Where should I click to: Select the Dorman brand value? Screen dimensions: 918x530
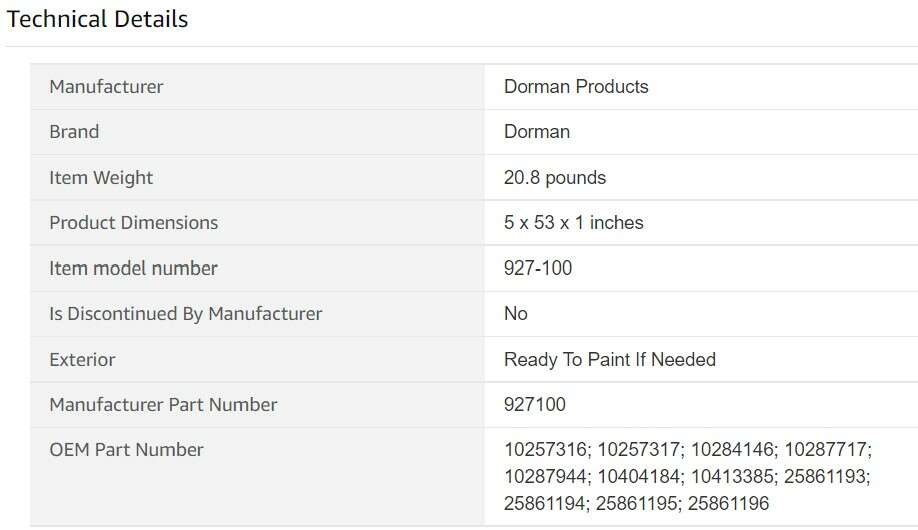coord(537,132)
